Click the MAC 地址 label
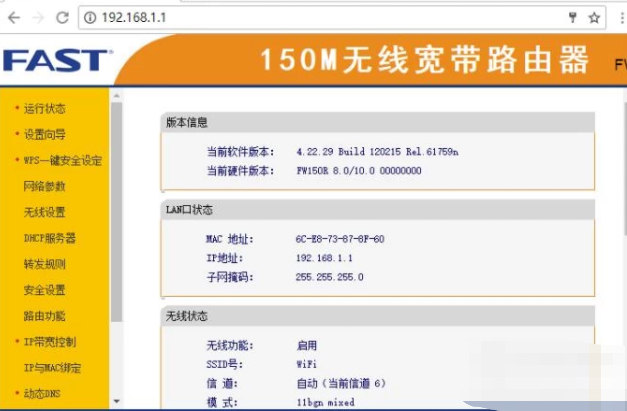The height and width of the screenshot is (411, 627). point(230,239)
